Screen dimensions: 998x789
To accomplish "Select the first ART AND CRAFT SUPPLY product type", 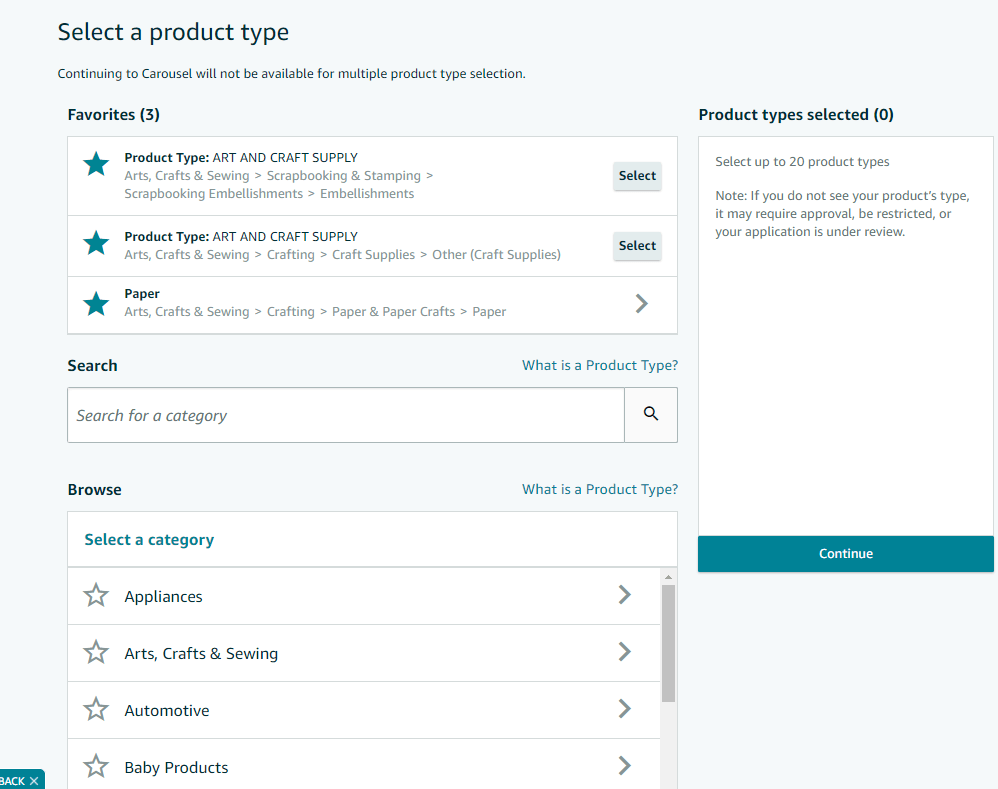I will click(x=637, y=176).
